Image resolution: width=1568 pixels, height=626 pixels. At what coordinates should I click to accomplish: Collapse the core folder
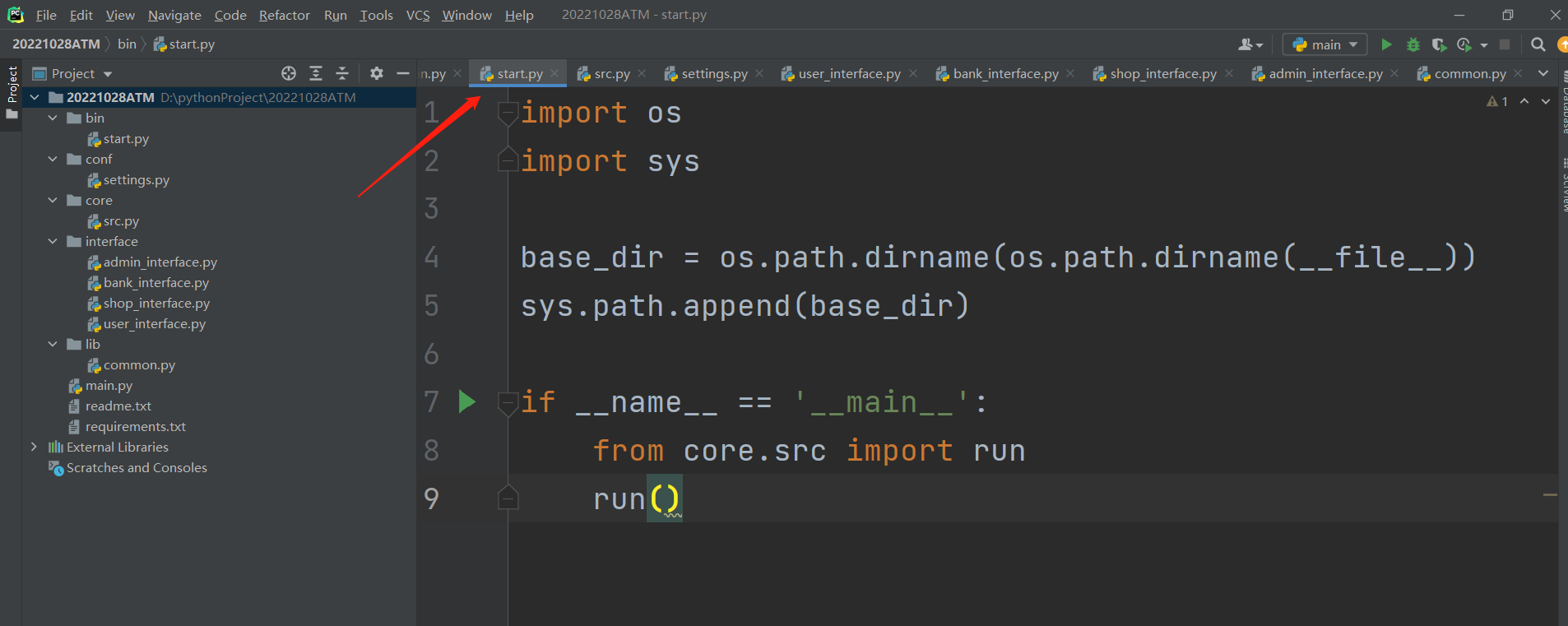click(x=53, y=200)
